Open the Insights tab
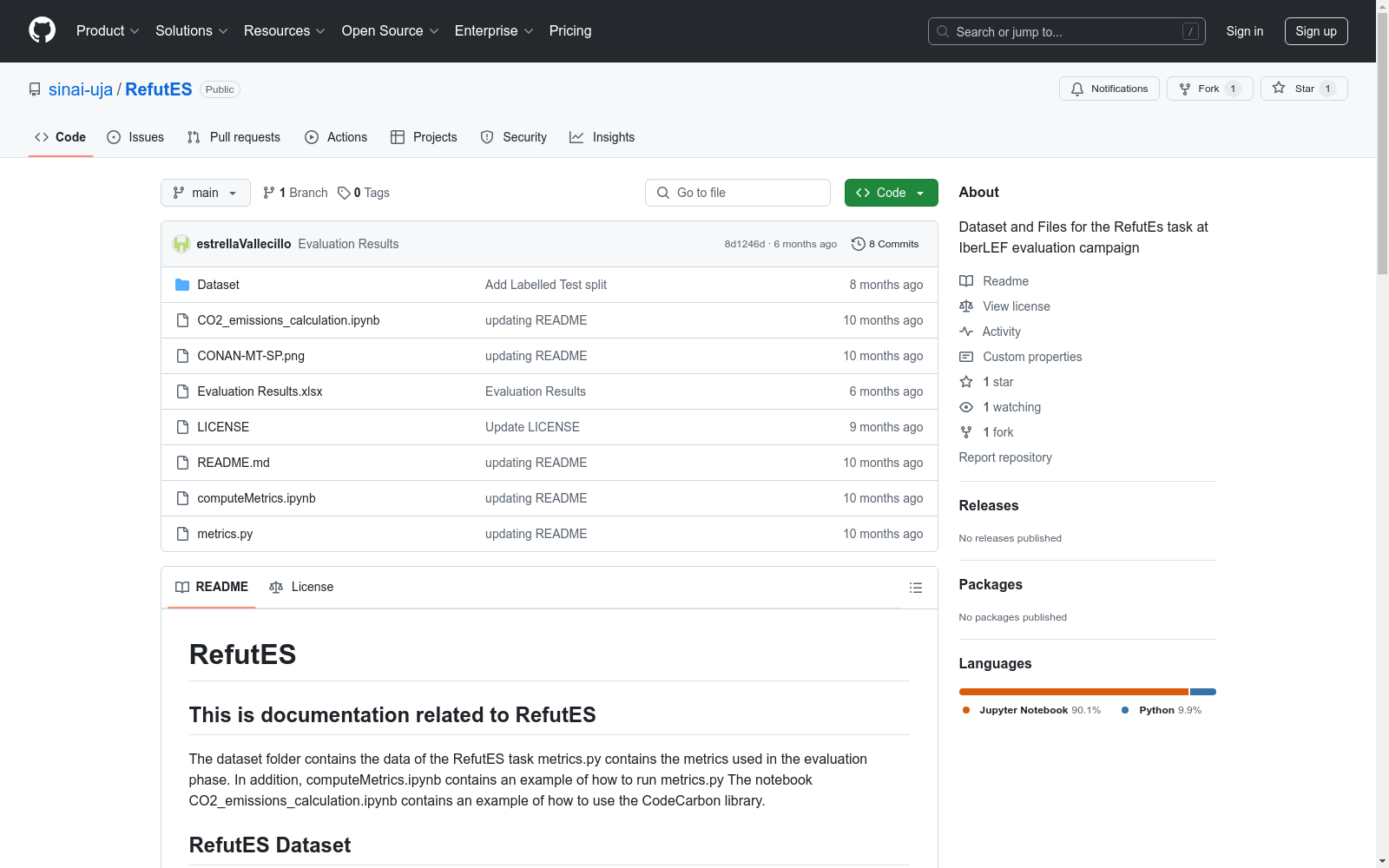Screen dimensions: 1389x868 click(602, 137)
